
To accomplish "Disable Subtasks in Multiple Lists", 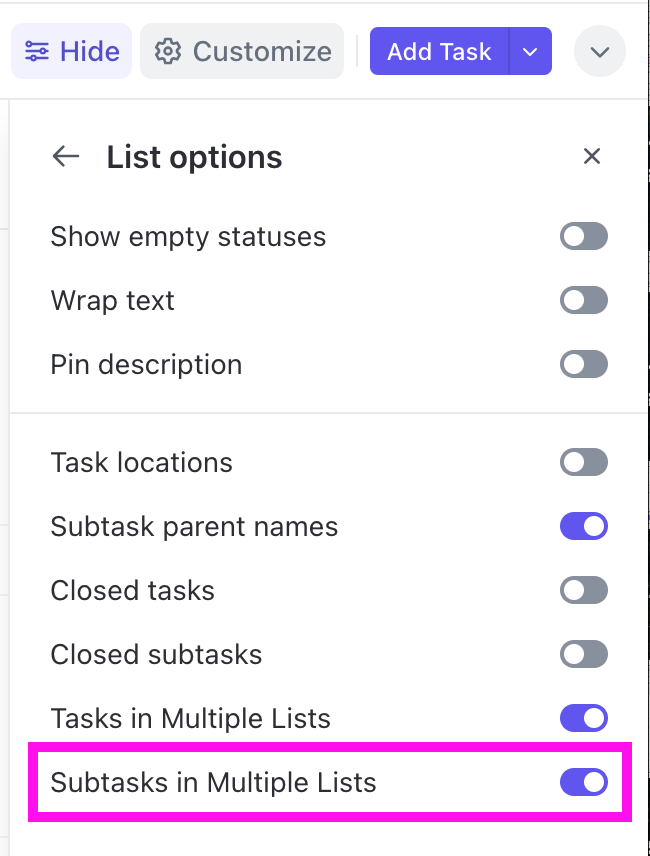I will [584, 783].
